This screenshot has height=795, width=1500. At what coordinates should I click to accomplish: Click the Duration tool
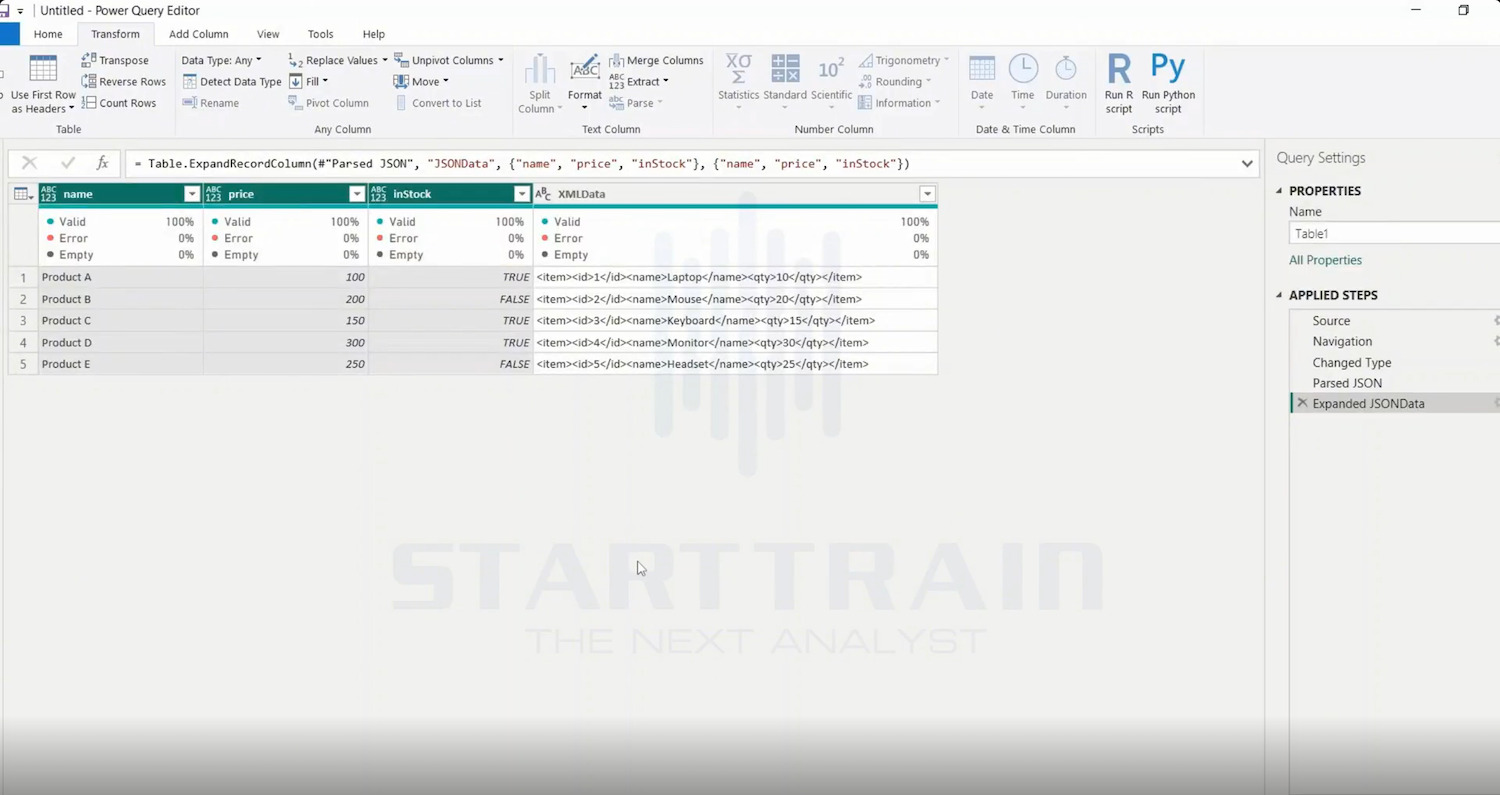point(1066,80)
